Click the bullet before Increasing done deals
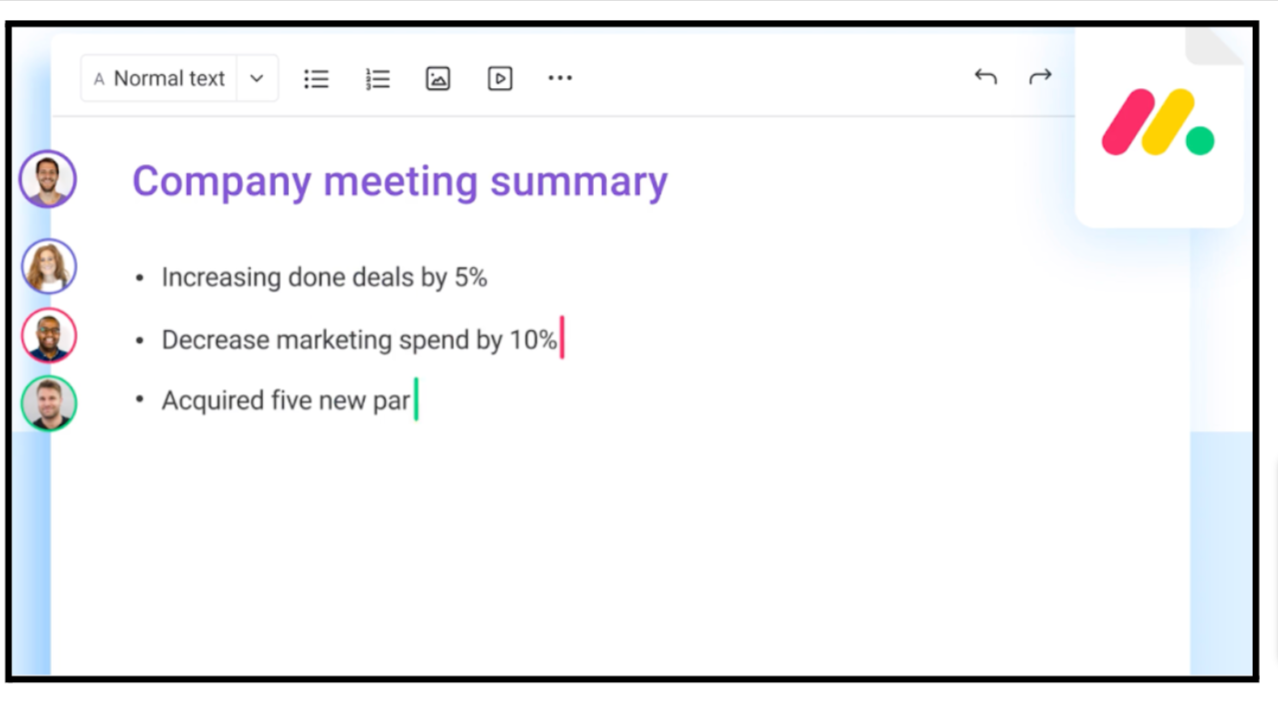Screen dimensions: 1278x715 pos(140,278)
